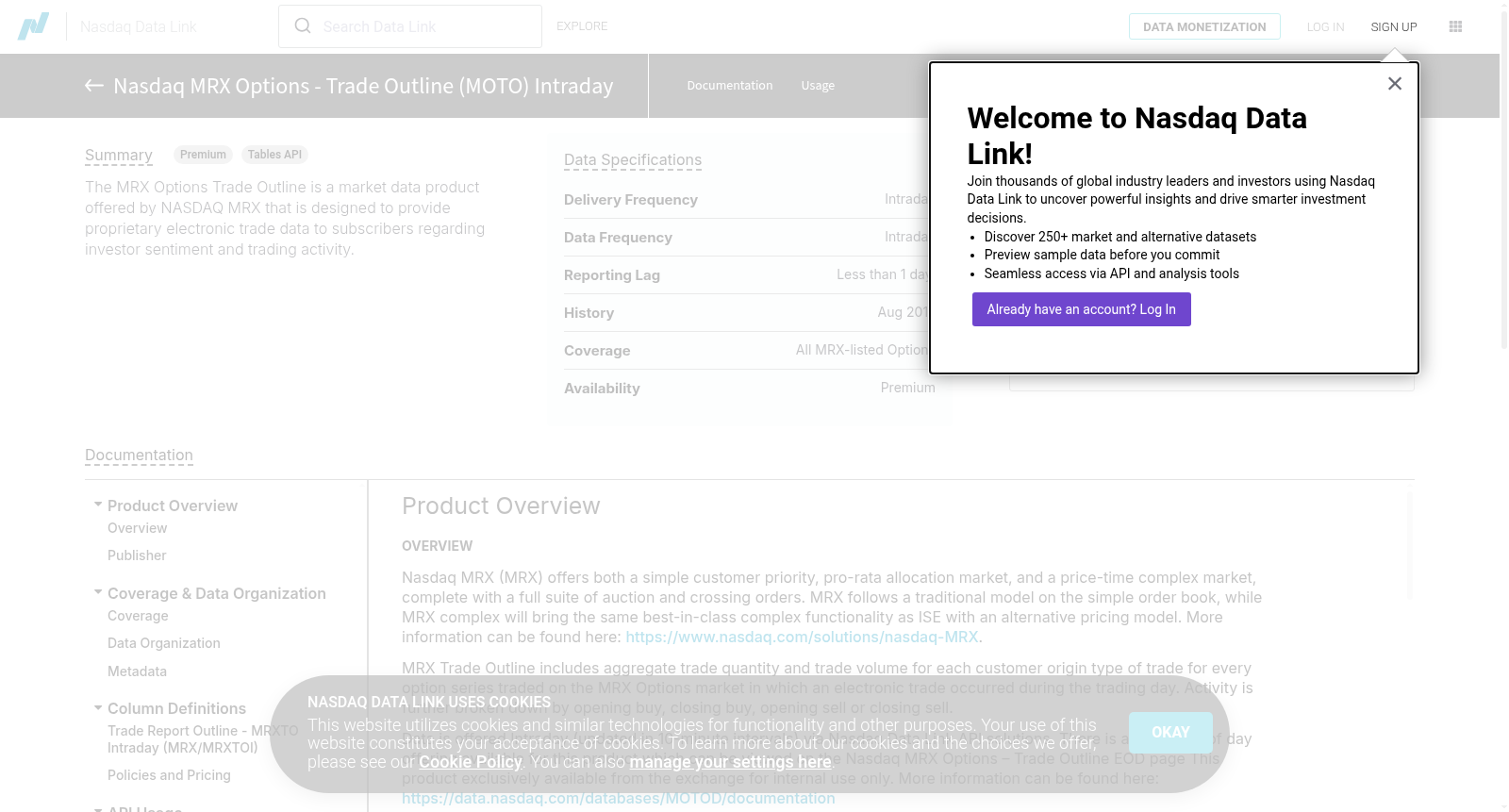The width and height of the screenshot is (1509, 812).
Task: Focus the Search Data Link field
Action: (x=410, y=26)
